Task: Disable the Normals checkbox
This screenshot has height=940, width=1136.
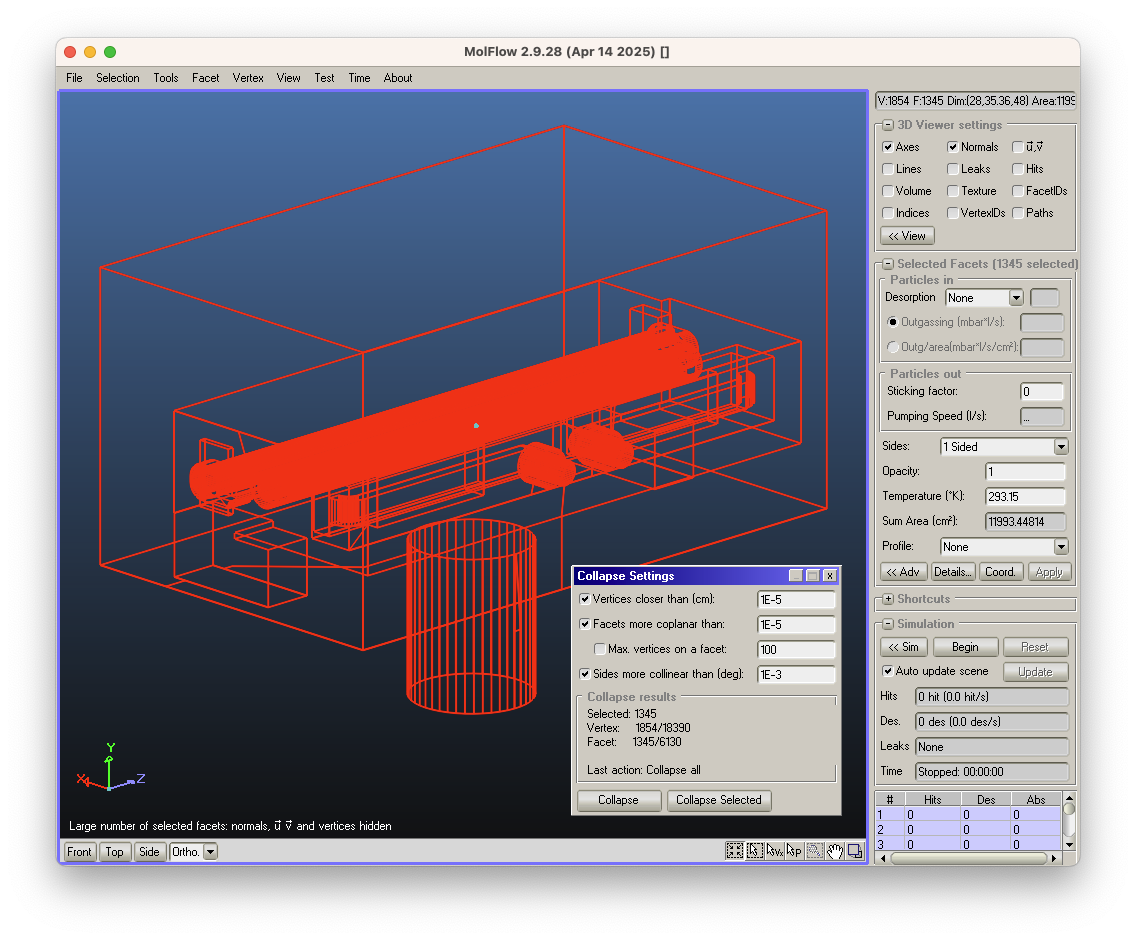Action: point(953,147)
